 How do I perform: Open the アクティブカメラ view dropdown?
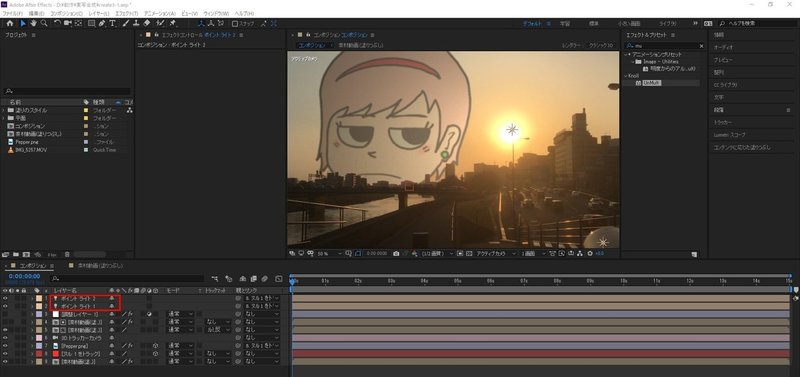pos(496,254)
